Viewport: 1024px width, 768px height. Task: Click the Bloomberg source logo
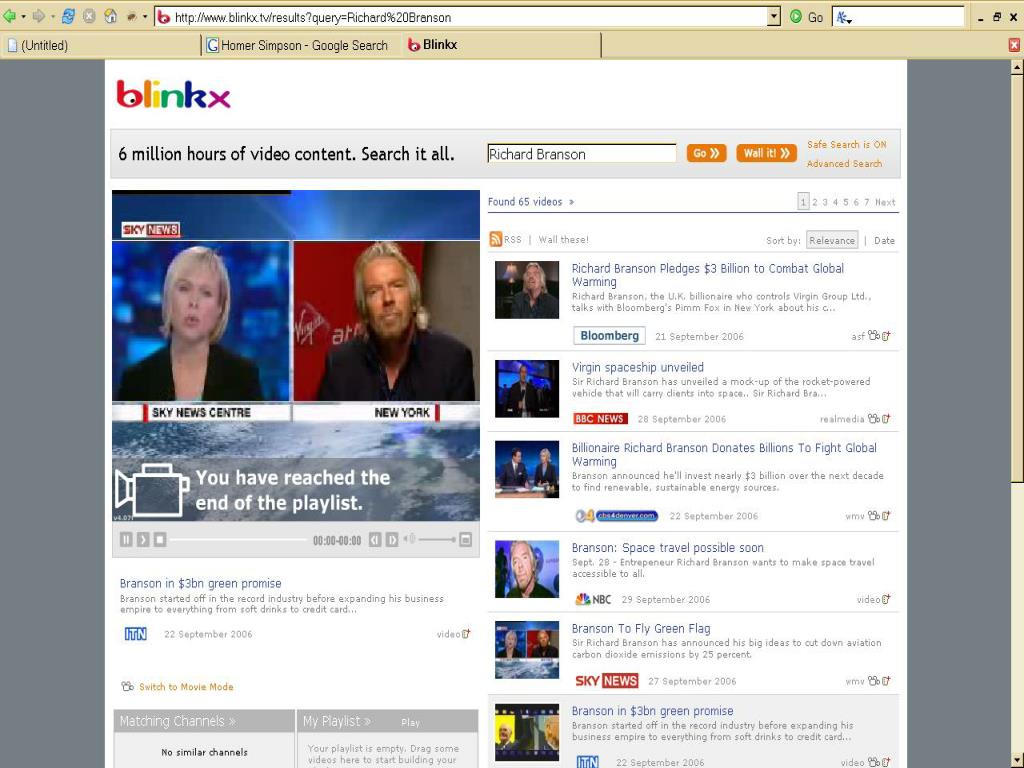[x=609, y=336]
